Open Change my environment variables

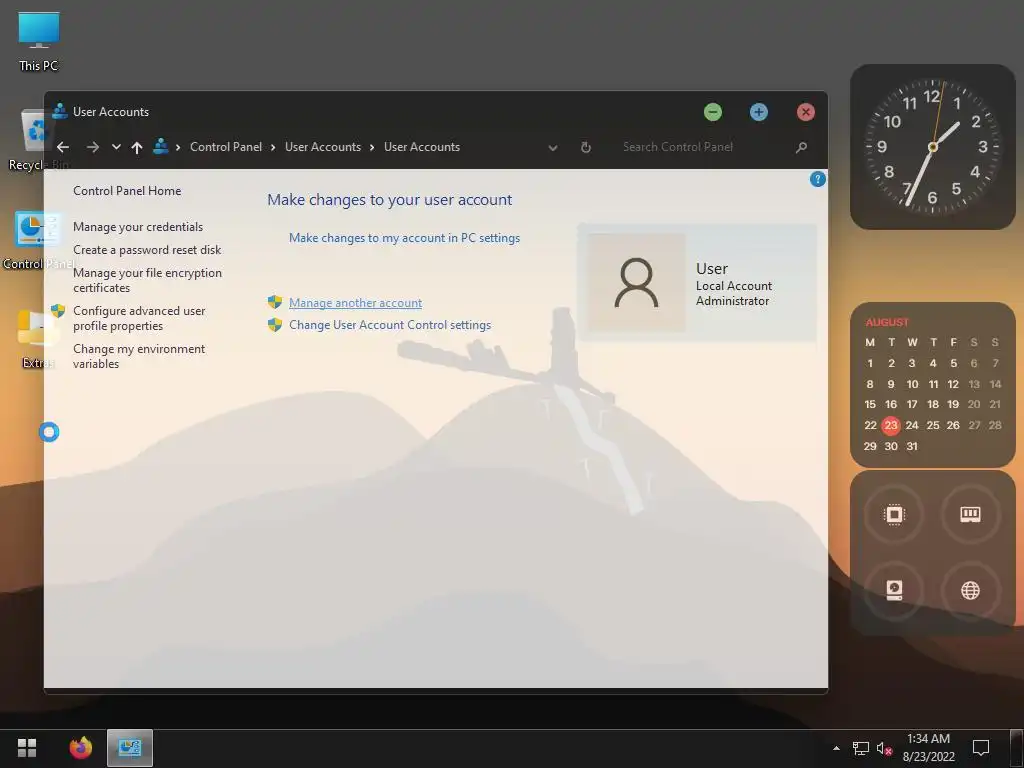139,356
